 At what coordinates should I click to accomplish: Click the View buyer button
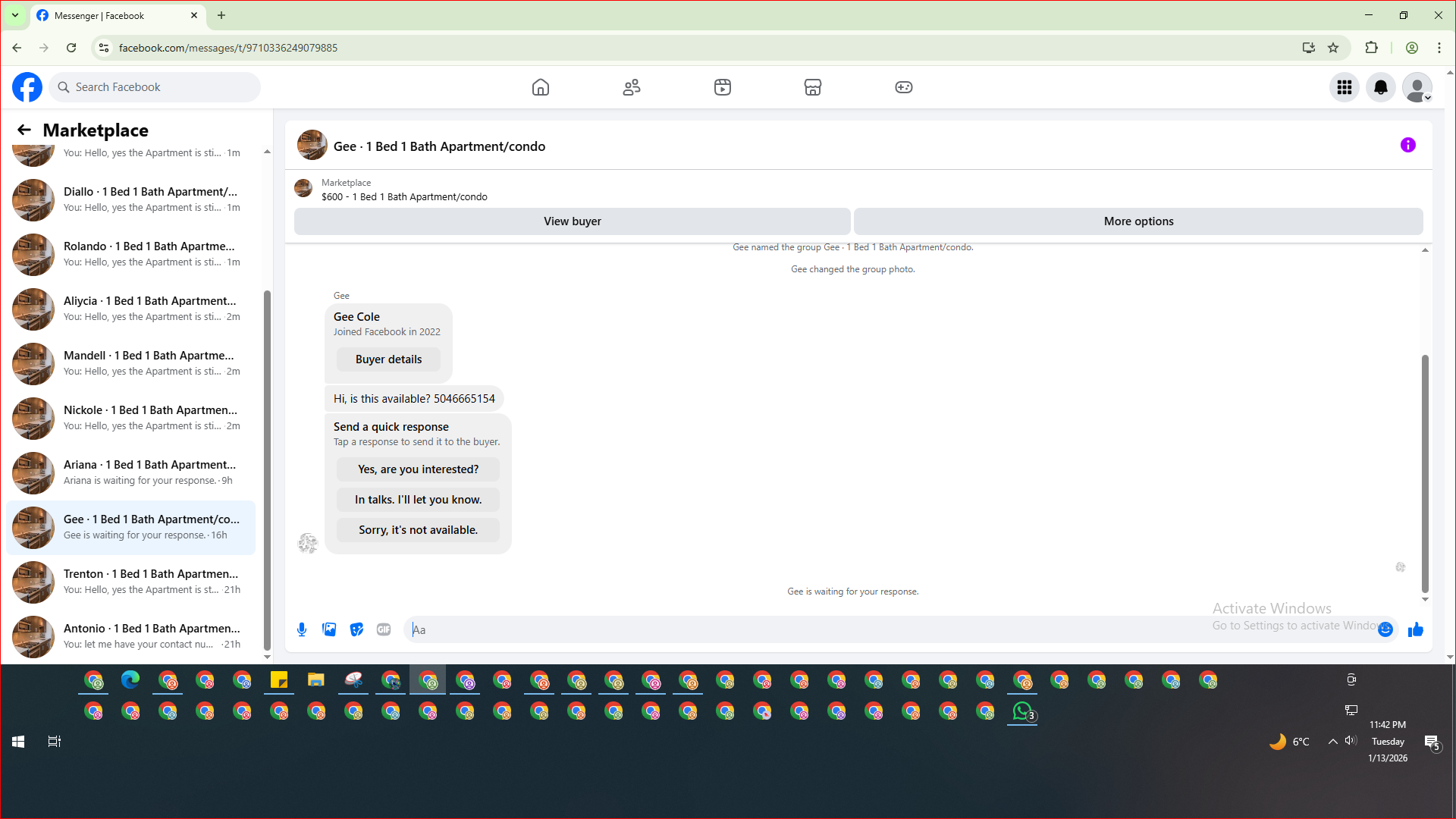(x=572, y=221)
